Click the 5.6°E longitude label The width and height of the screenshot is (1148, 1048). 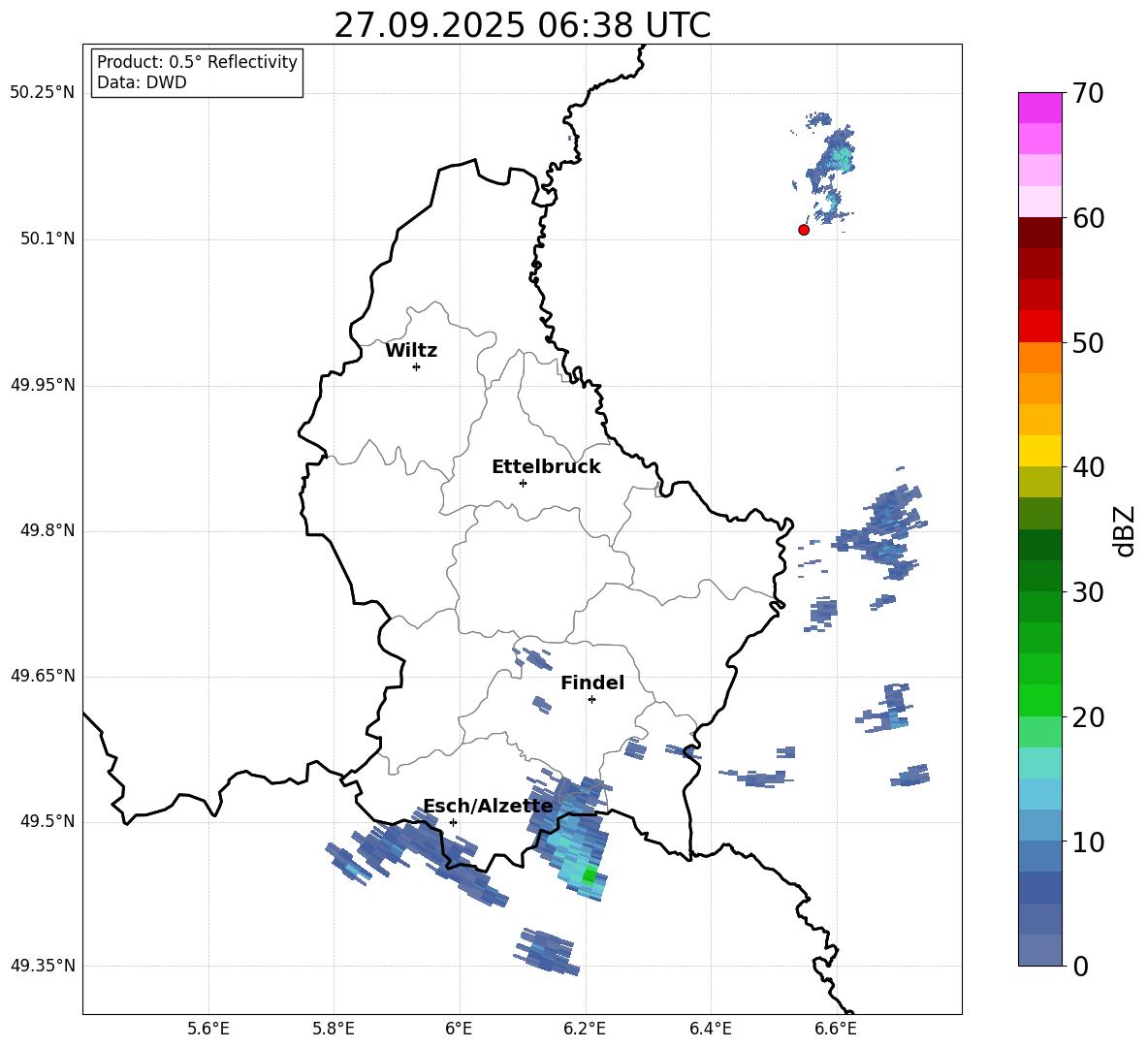(208, 1029)
